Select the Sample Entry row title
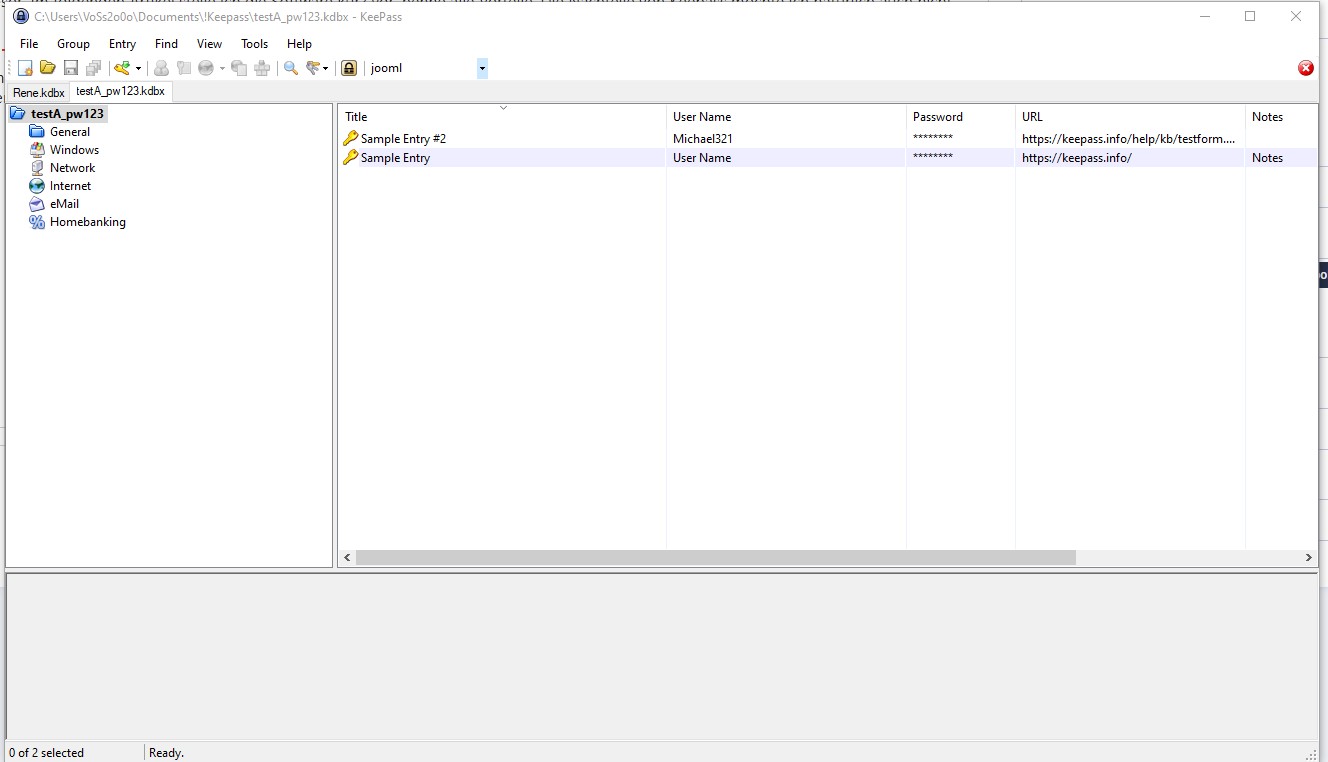The width and height of the screenshot is (1328, 762). pyautogui.click(x=395, y=158)
